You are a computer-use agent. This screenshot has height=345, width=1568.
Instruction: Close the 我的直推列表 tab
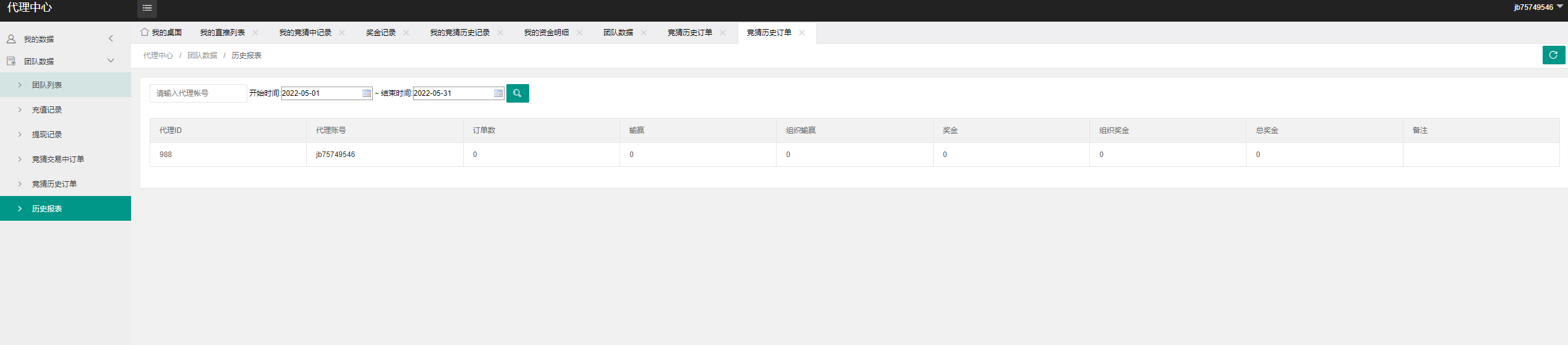tap(255, 33)
